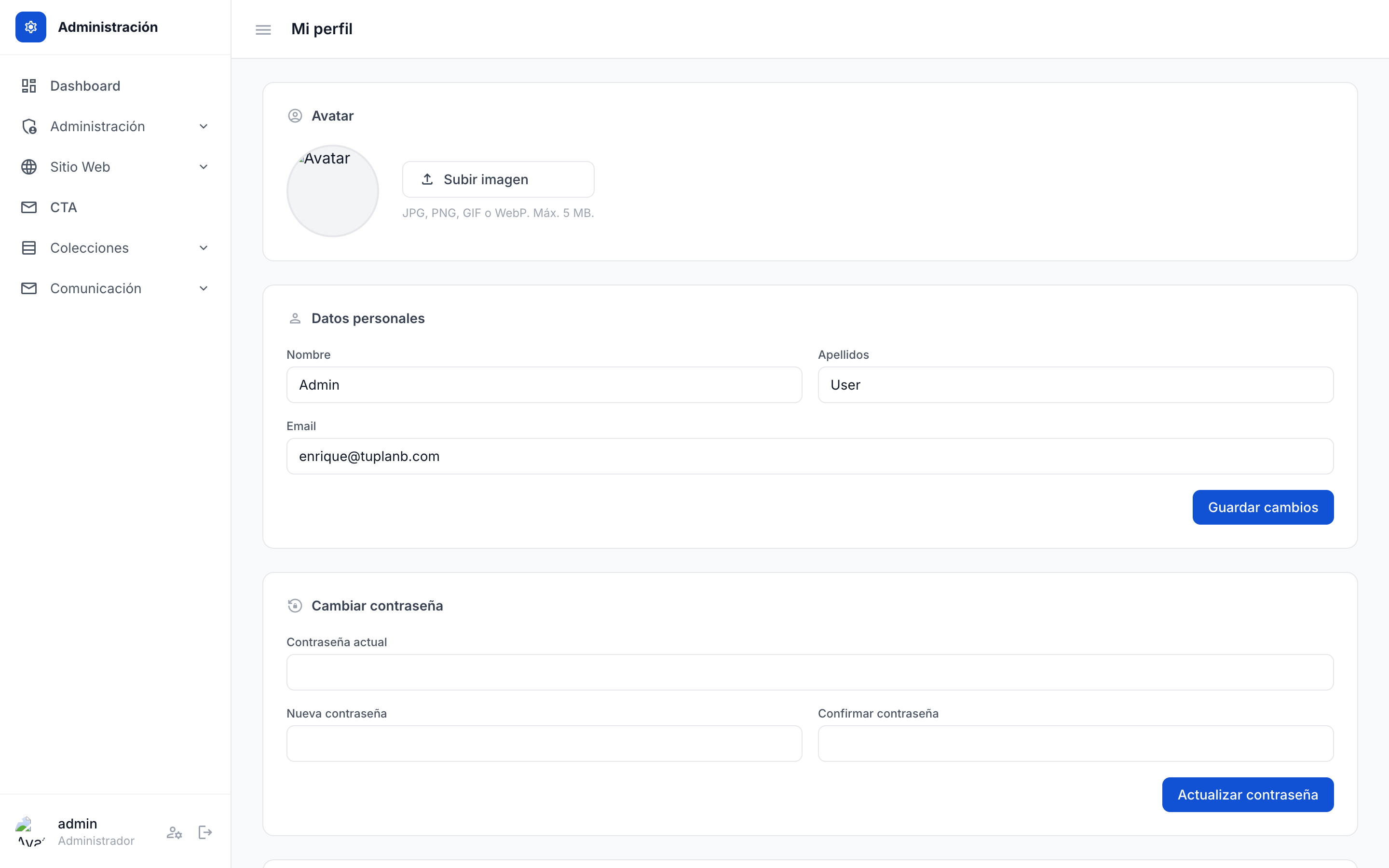Focus the Confirmar contraseña field
1389x868 pixels.
tap(1076, 744)
